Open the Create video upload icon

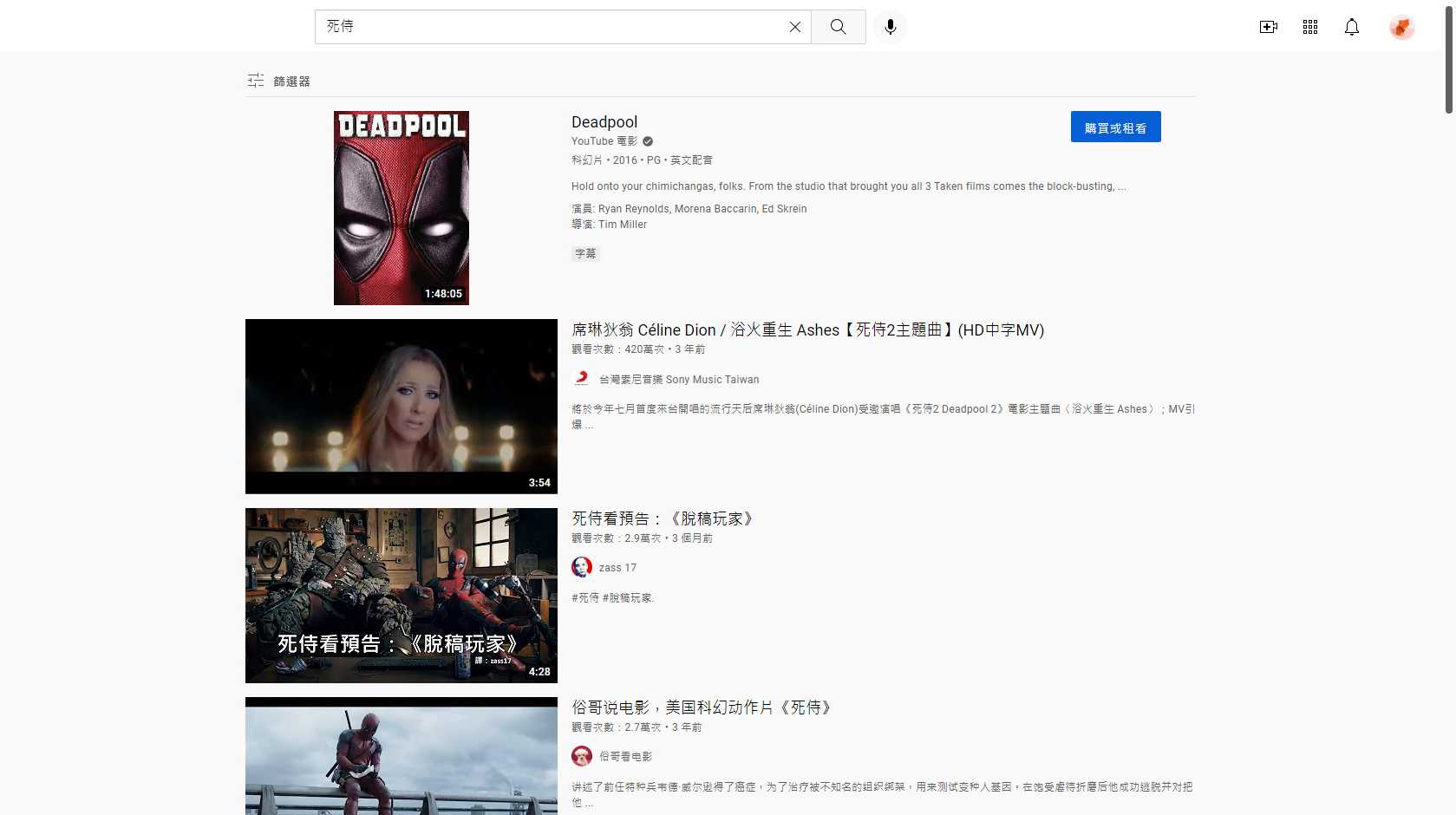pyautogui.click(x=1268, y=27)
